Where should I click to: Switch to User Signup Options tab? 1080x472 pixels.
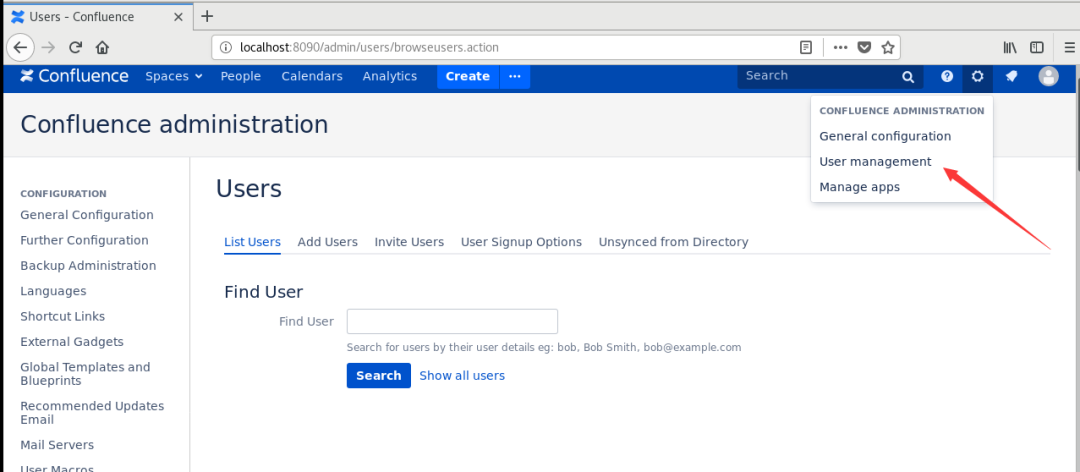click(x=521, y=242)
